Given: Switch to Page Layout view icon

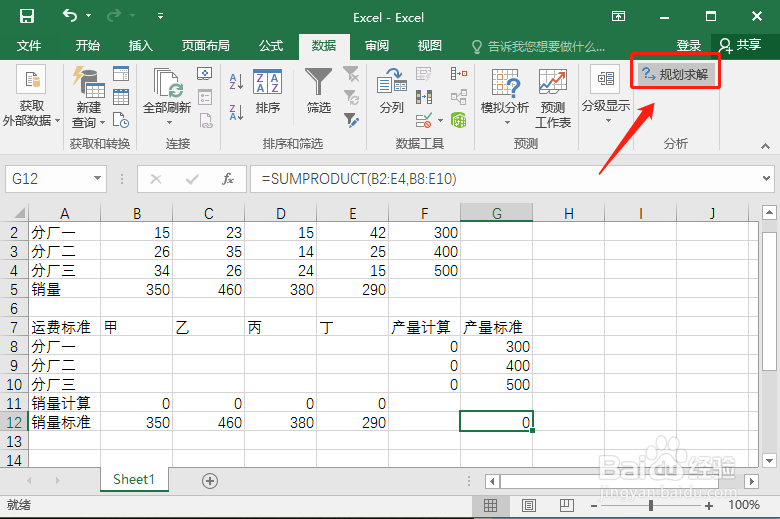Looking at the screenshot, I should (528, 506).
